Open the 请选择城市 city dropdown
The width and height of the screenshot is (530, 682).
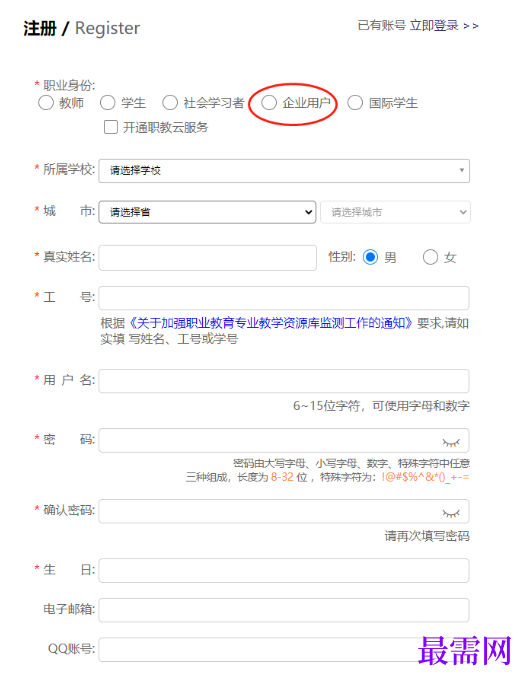(x=395, y=212)
